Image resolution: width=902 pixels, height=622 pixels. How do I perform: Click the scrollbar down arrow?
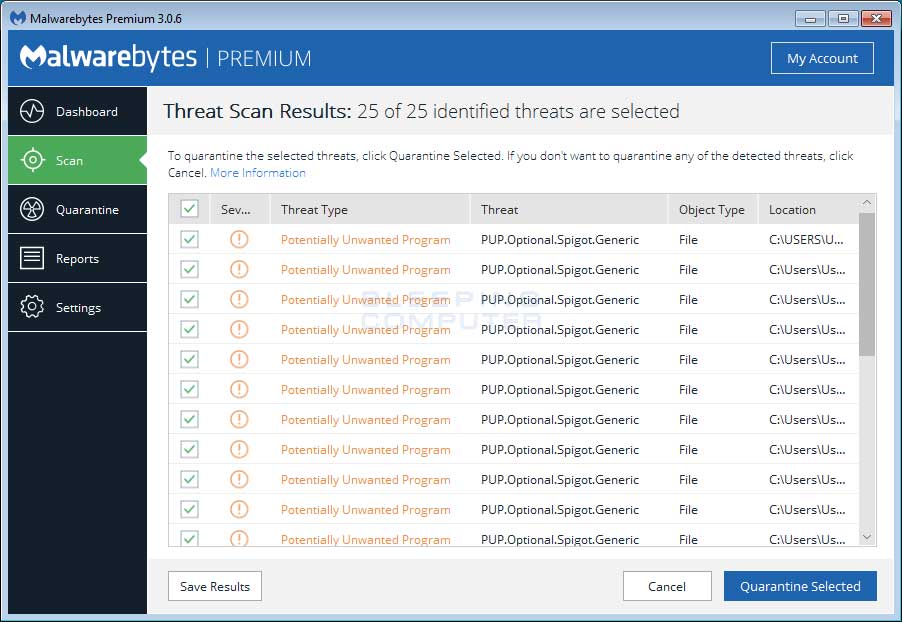point(866,536)
